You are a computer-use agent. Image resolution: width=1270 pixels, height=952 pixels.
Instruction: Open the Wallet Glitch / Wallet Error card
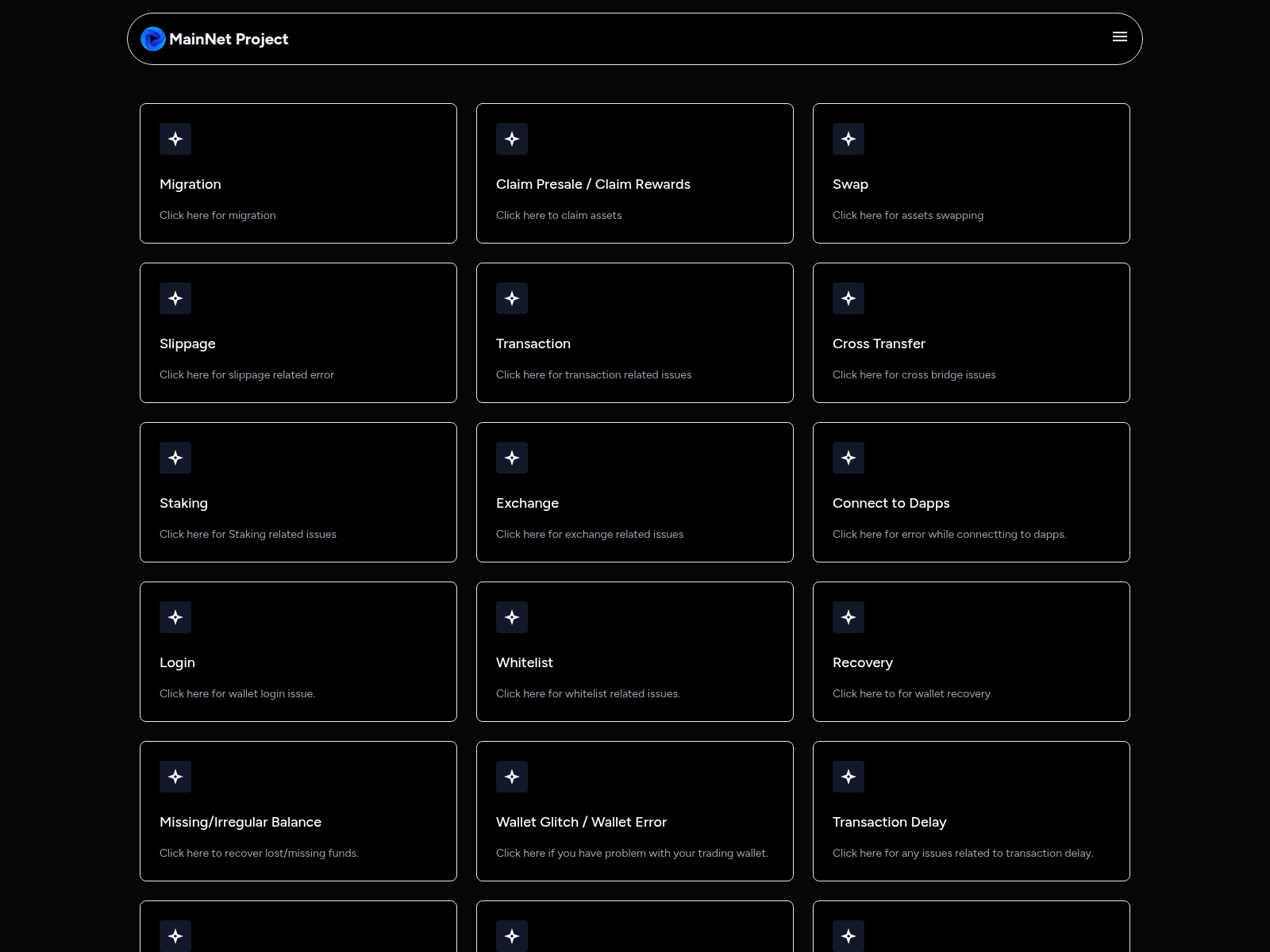635,811
